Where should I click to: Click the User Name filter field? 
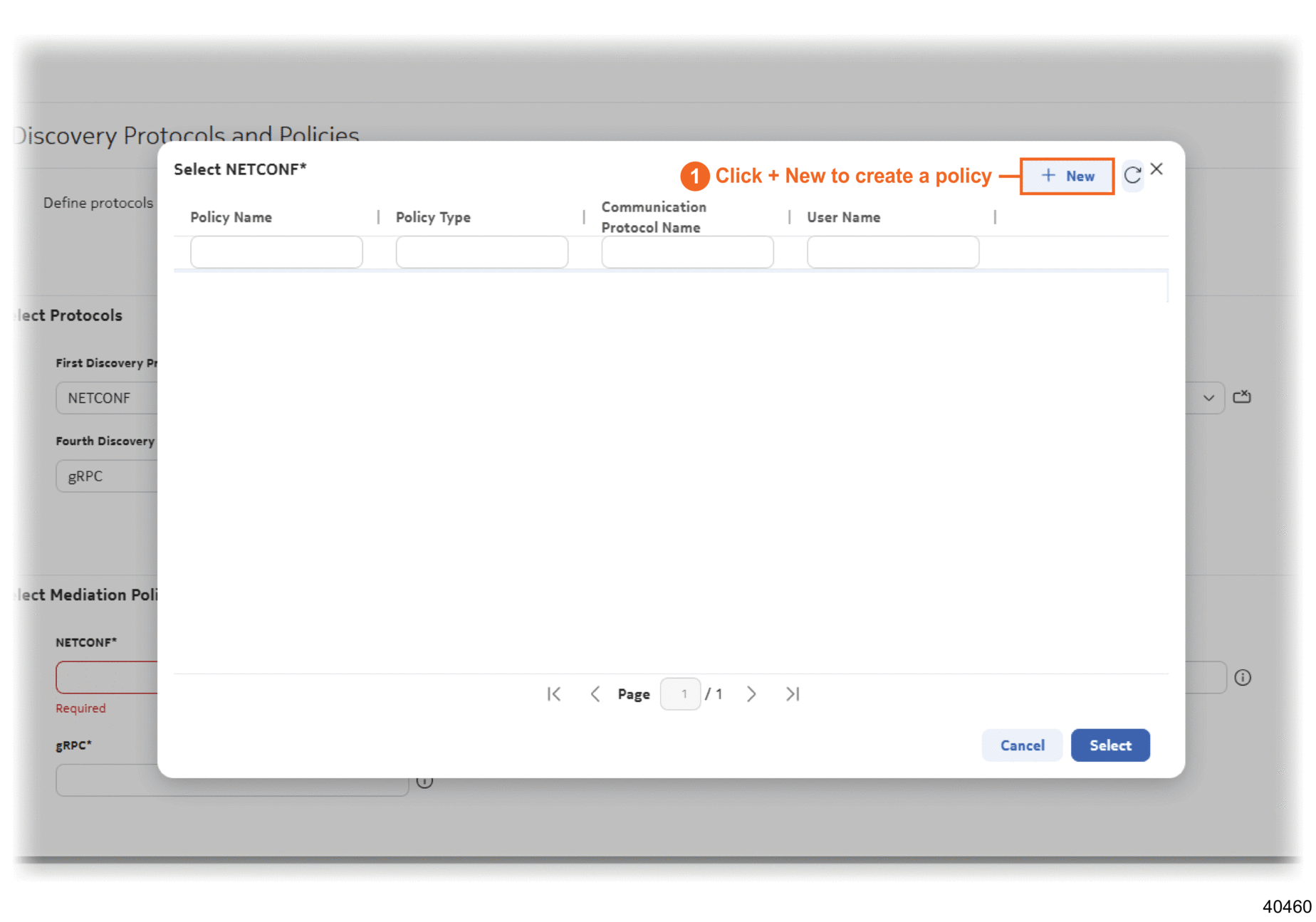click(x=892, y=252)
